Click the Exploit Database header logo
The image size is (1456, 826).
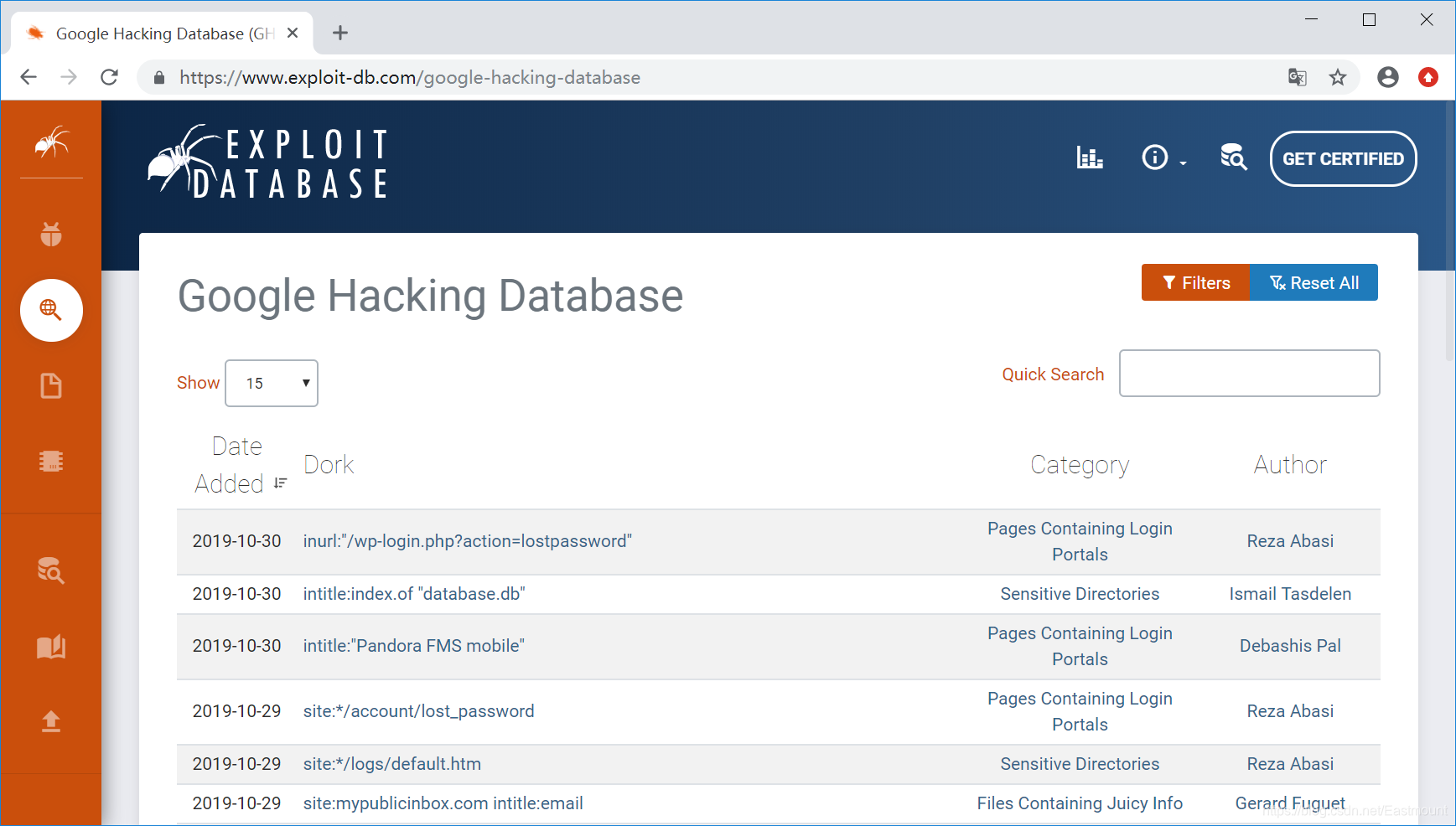[268, 163]
